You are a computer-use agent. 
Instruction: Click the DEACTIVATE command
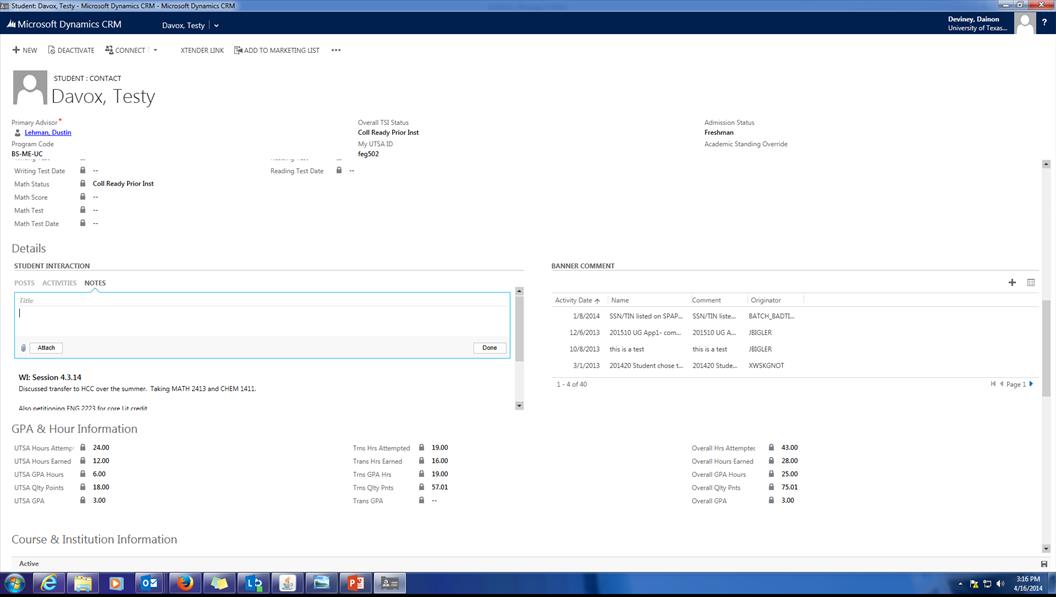tap(70, 50)
